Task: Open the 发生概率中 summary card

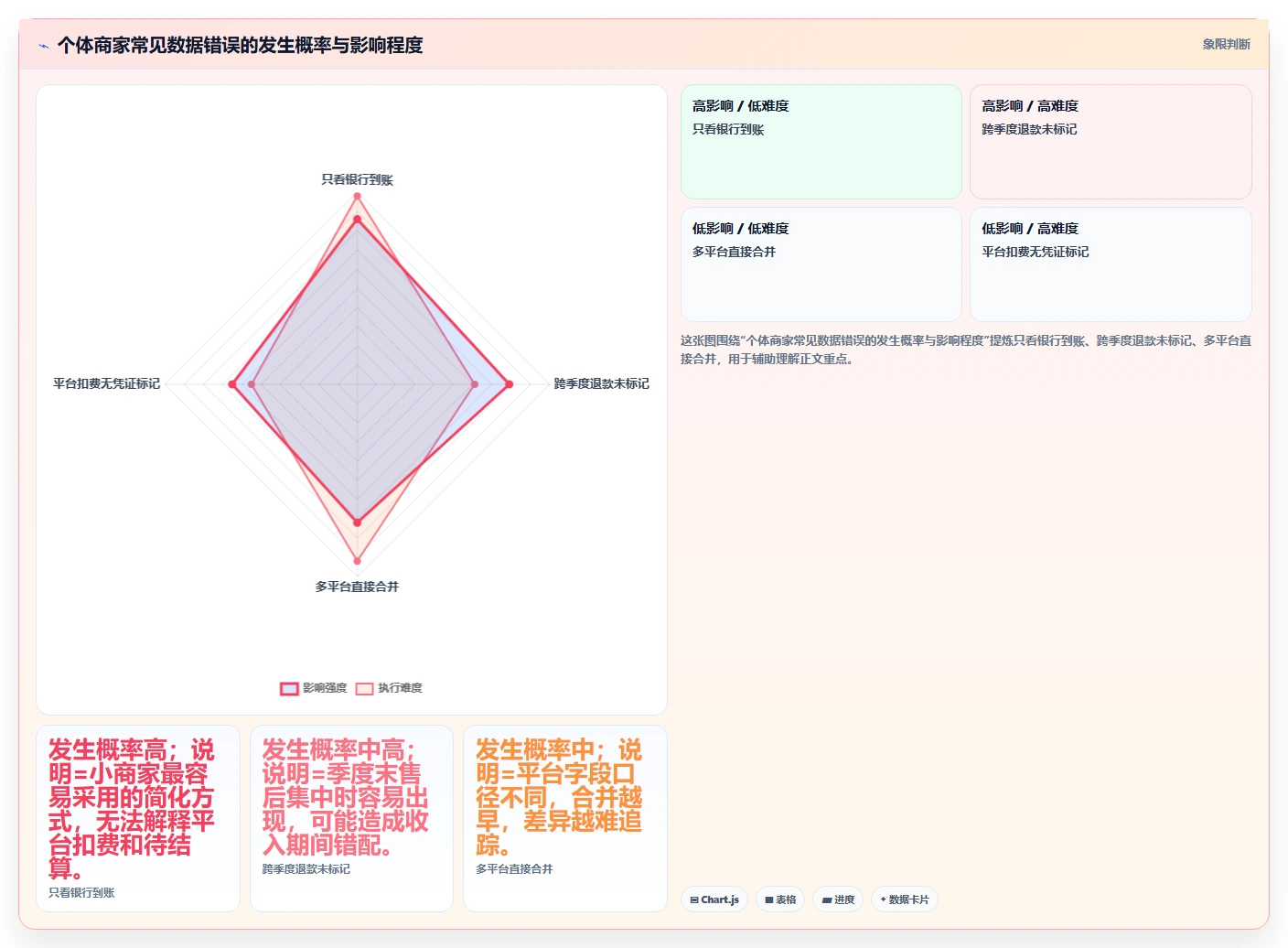Action: click(565, 819)
